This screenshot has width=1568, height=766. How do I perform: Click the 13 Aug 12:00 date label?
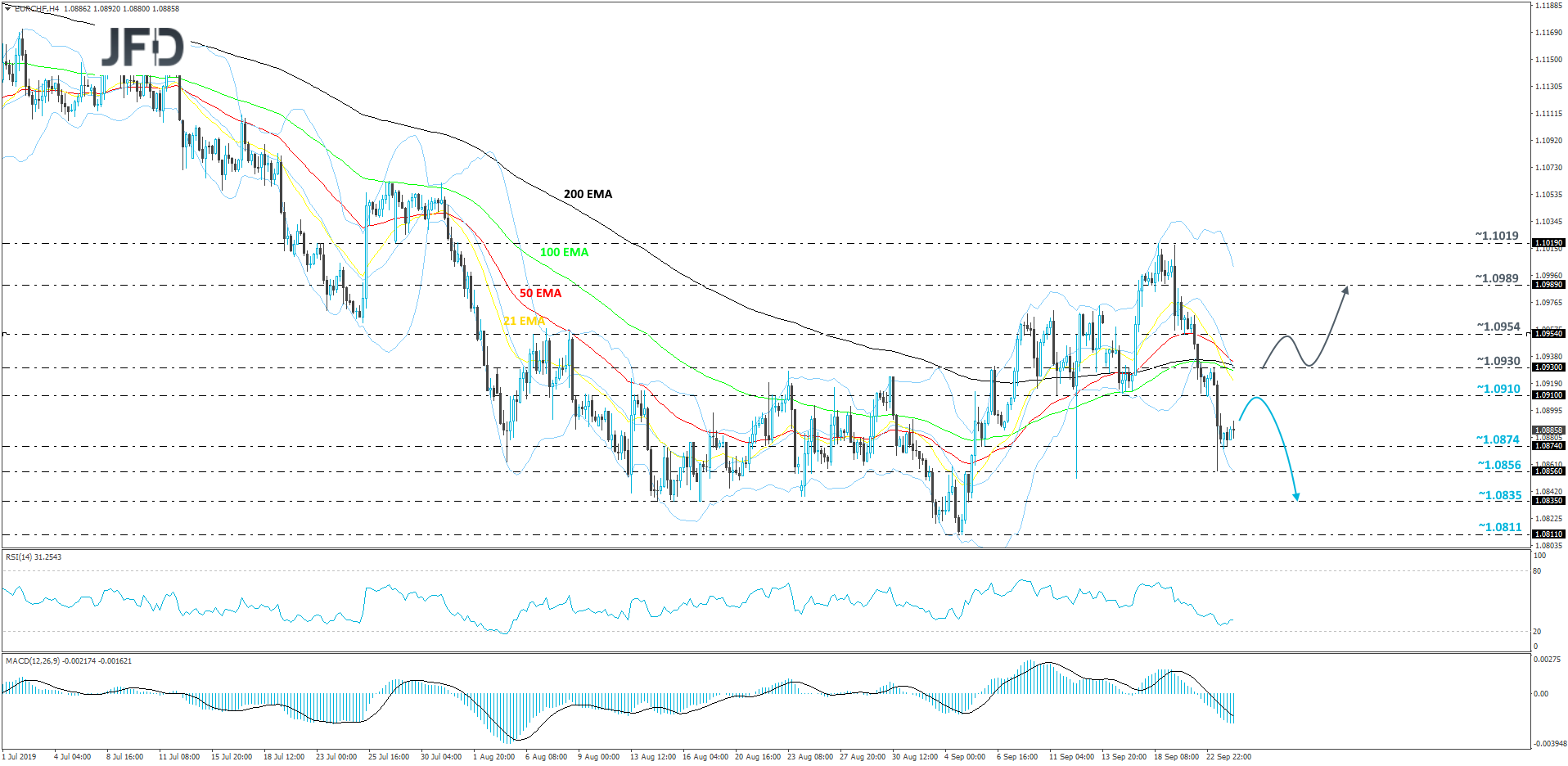653,757
